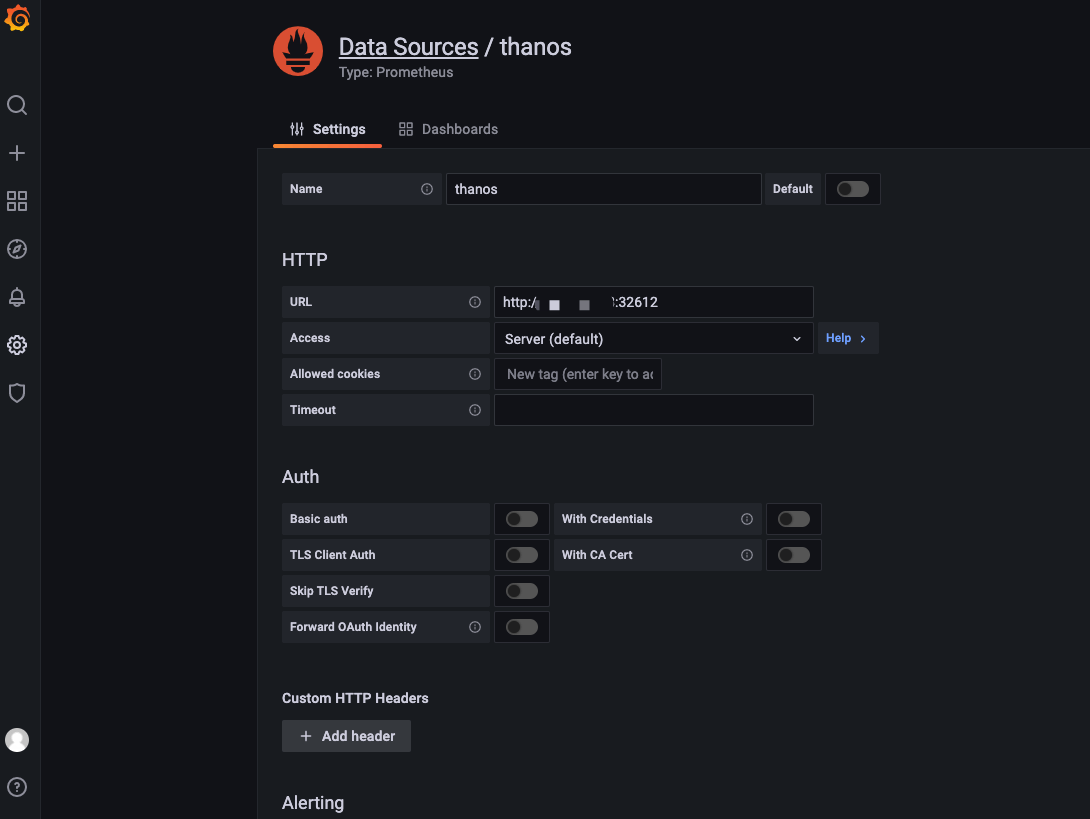
Task: Toggle the Default data source switch
Action: [x=853, y=189]
